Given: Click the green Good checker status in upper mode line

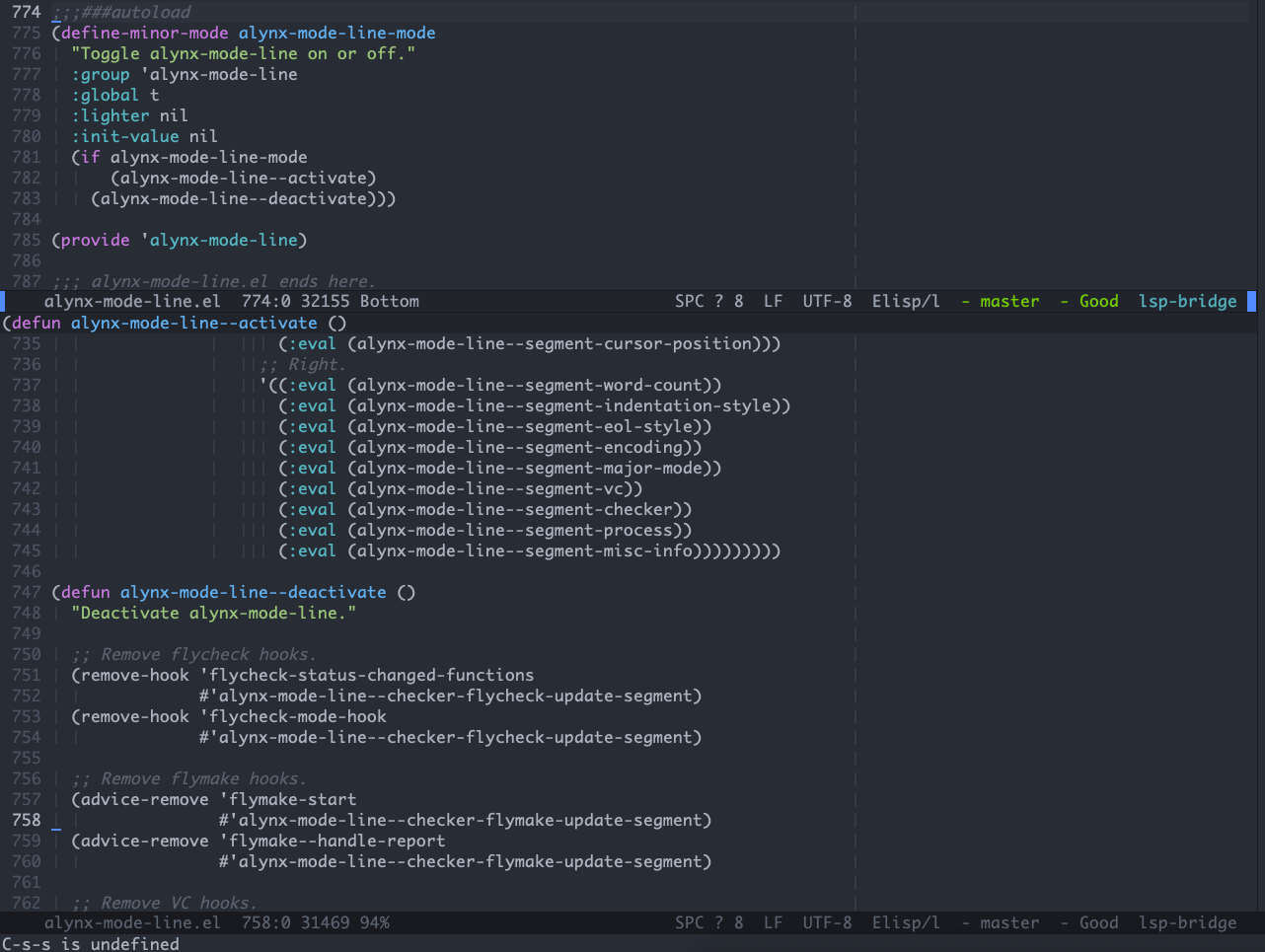Looking at the screenshot, I should (1098, 301).
